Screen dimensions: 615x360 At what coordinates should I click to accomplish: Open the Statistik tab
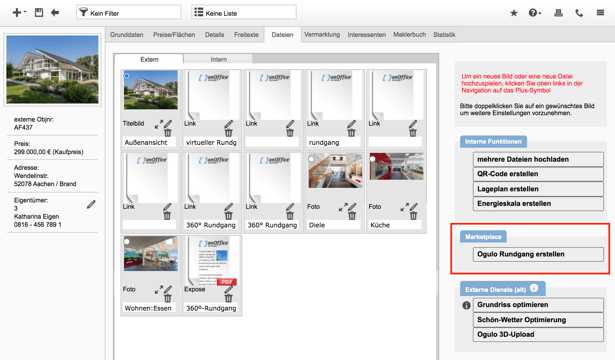pos(444,35)
